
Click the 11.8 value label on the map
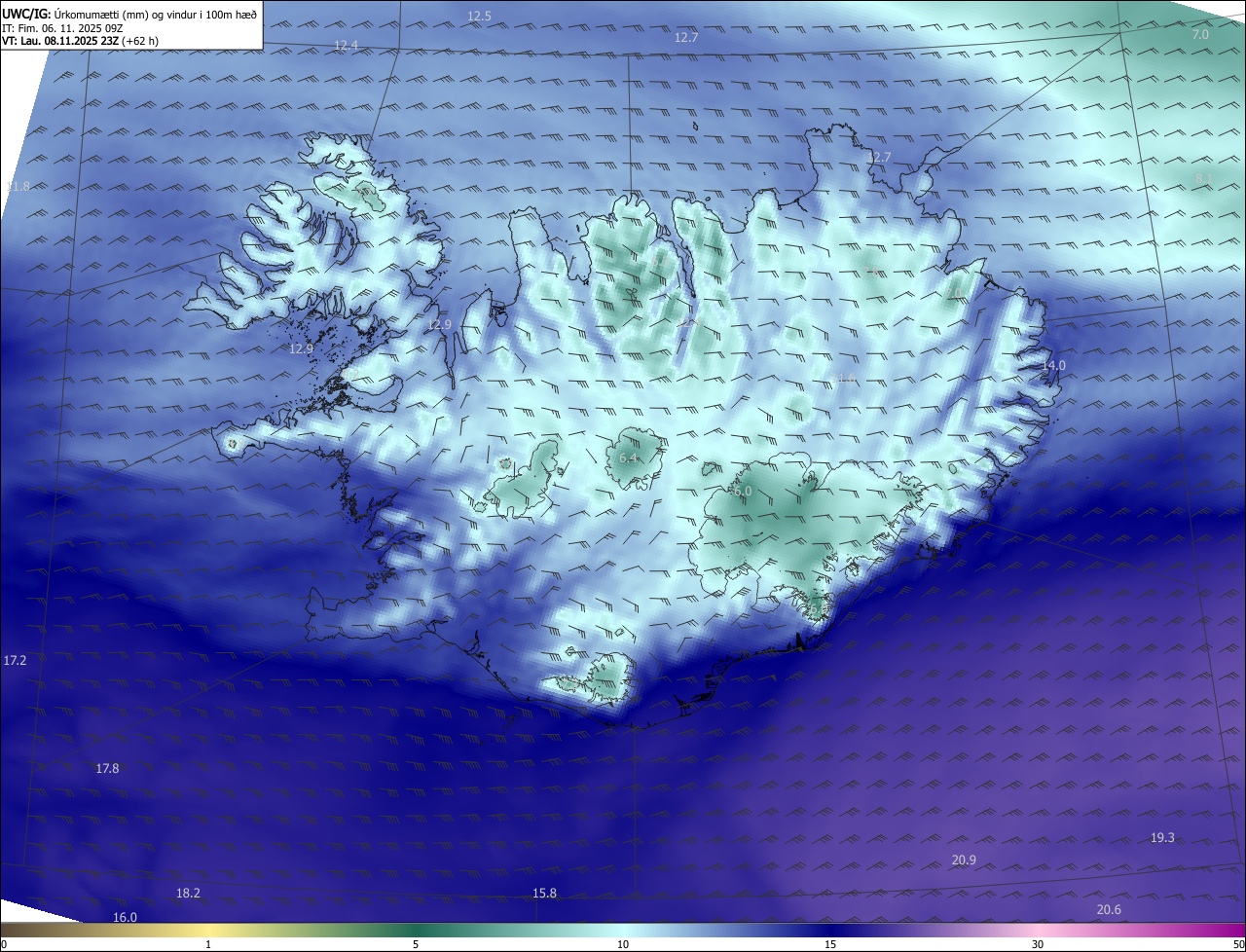18,187
